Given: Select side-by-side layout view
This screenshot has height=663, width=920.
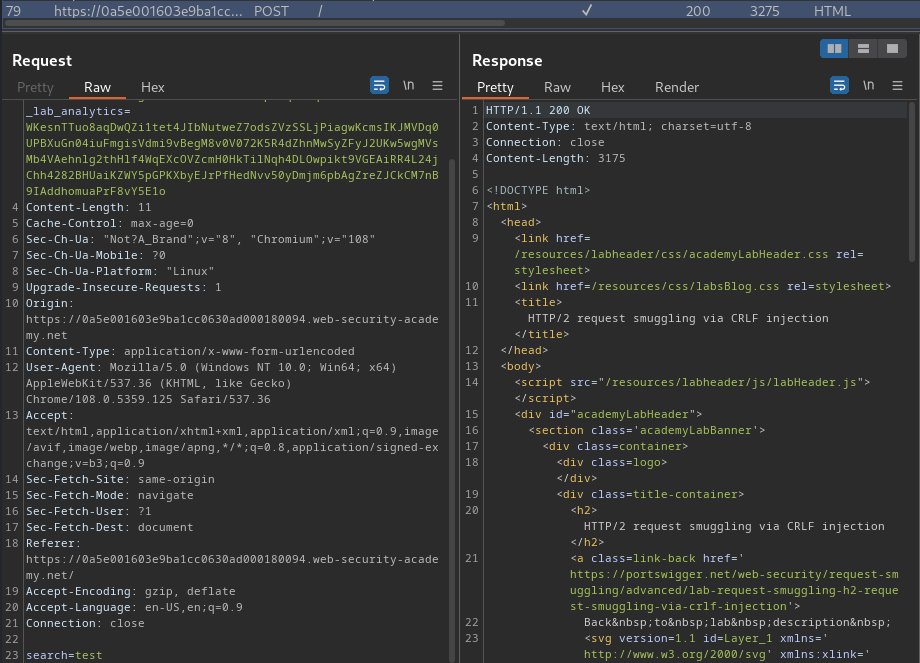Looking at the screenshot, I should pos(834,49).
